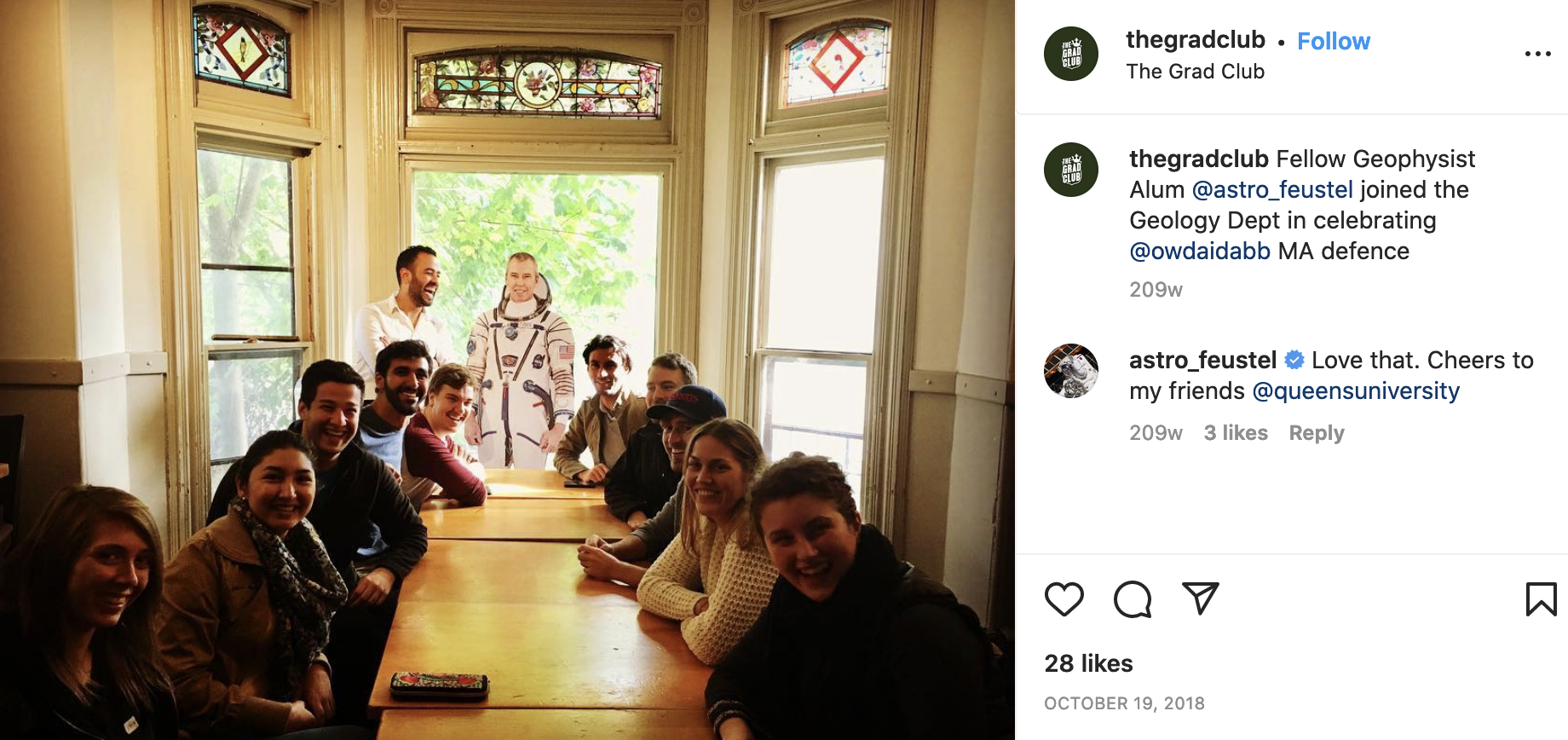Click the verified badge next to astro_feustel
1568x740 pixels.
coord(1294,360)
